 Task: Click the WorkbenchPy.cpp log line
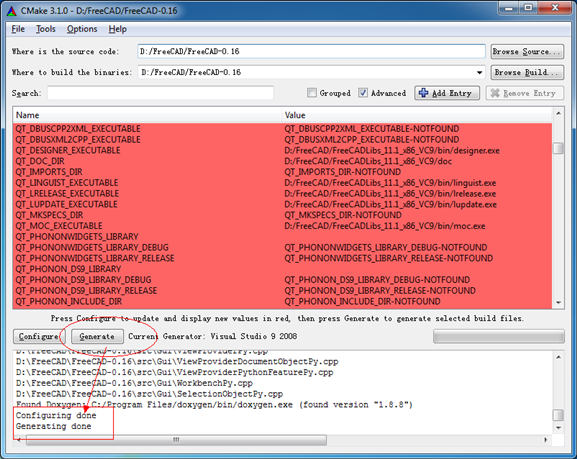click(134, 383)
